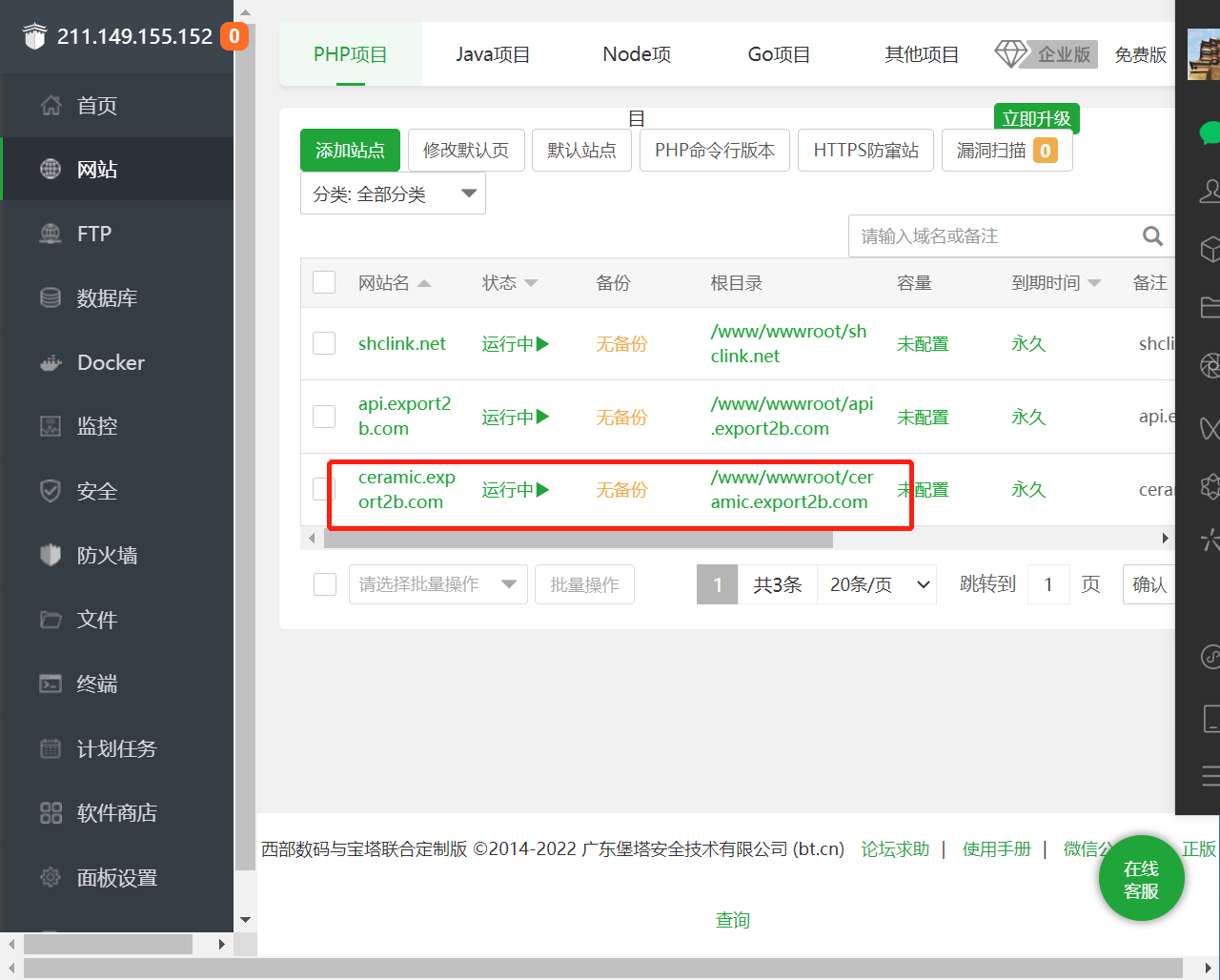Open the ceramic.export2b.com site link
The width and height of the screenshot is (1220, 980).
click(x=406, y=489)
